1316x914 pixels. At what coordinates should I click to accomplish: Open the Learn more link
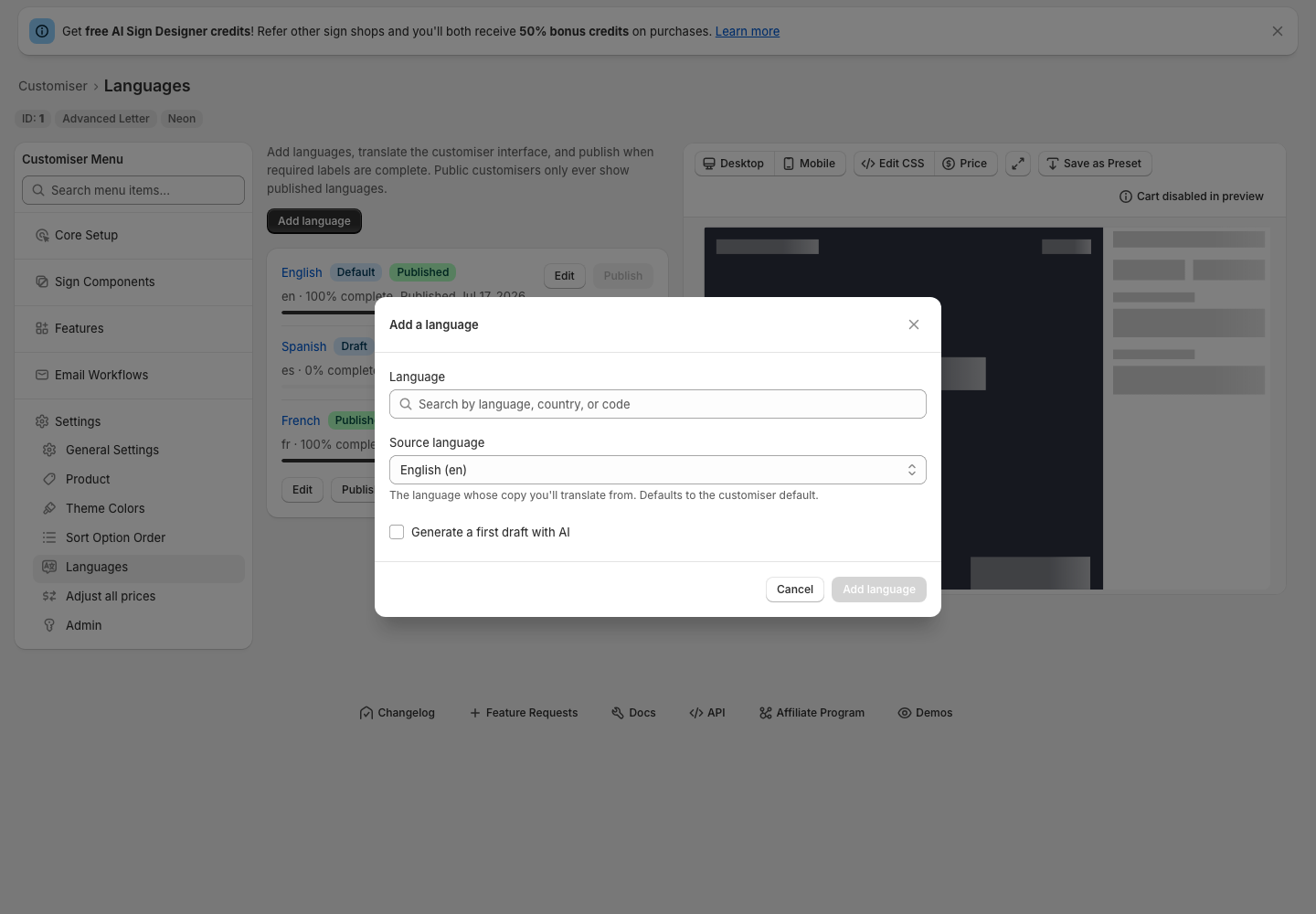click(748, 31)
